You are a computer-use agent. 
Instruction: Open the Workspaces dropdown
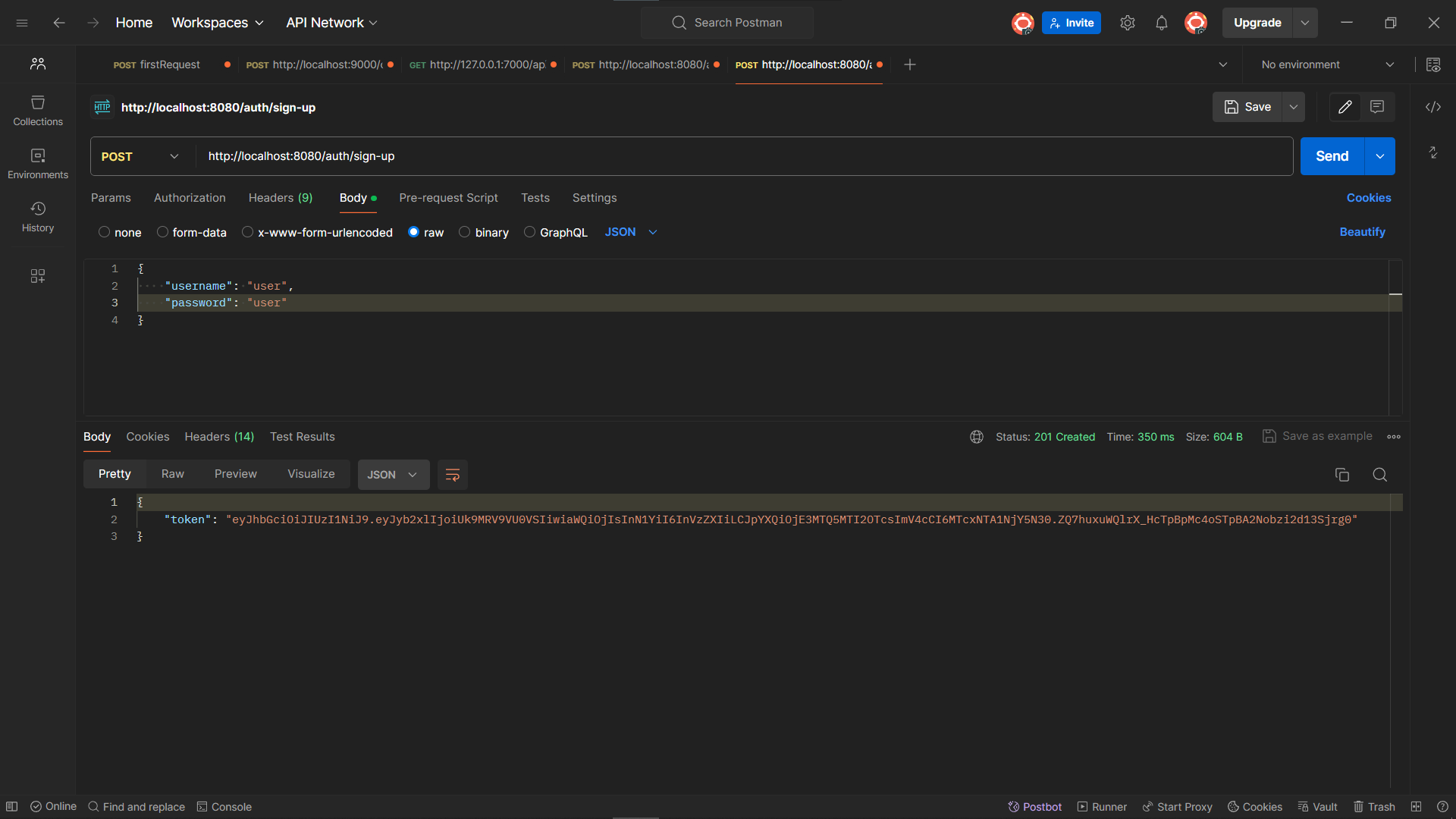tap(218, 23)
